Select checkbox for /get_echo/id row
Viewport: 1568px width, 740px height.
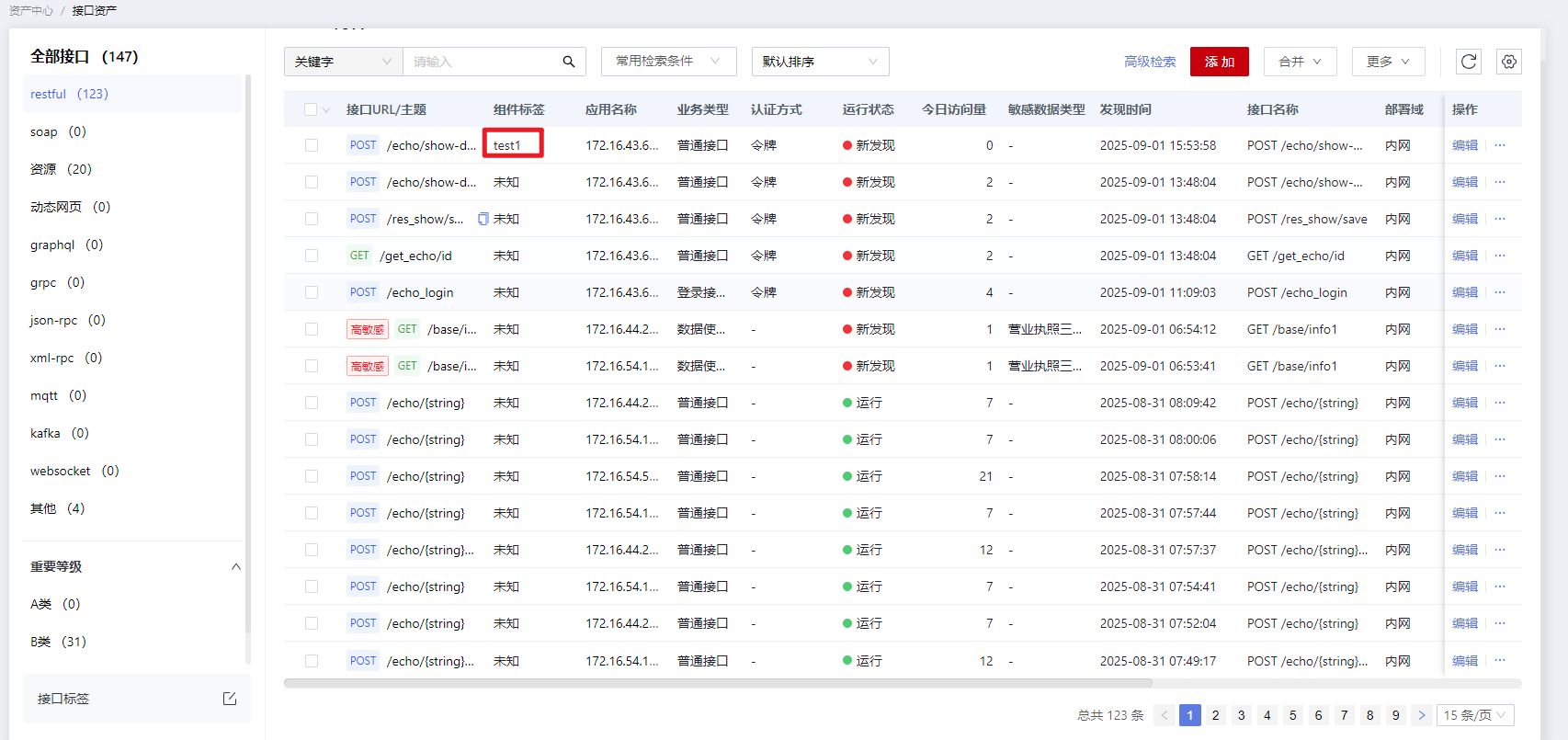(x=312, y=256)
